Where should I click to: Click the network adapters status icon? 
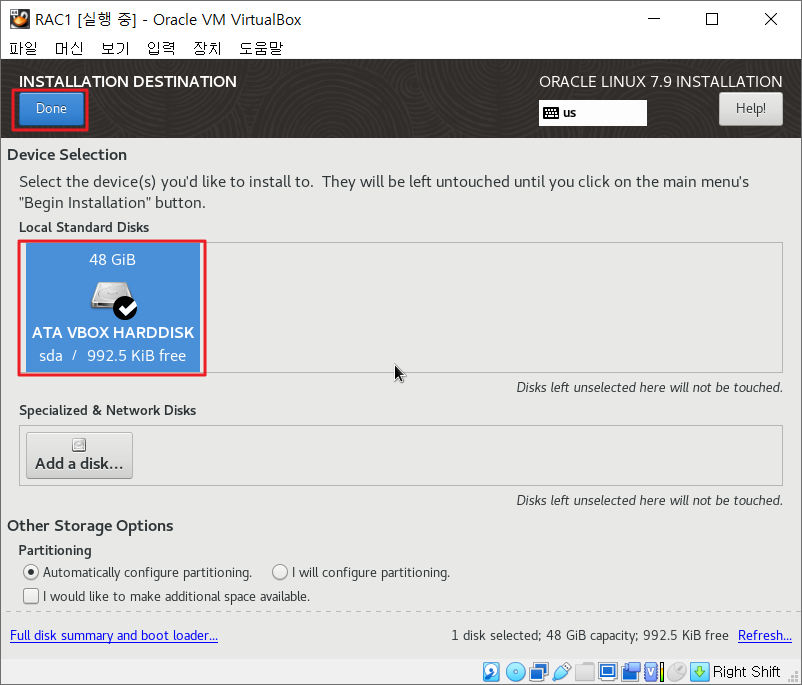click(539, 672)
